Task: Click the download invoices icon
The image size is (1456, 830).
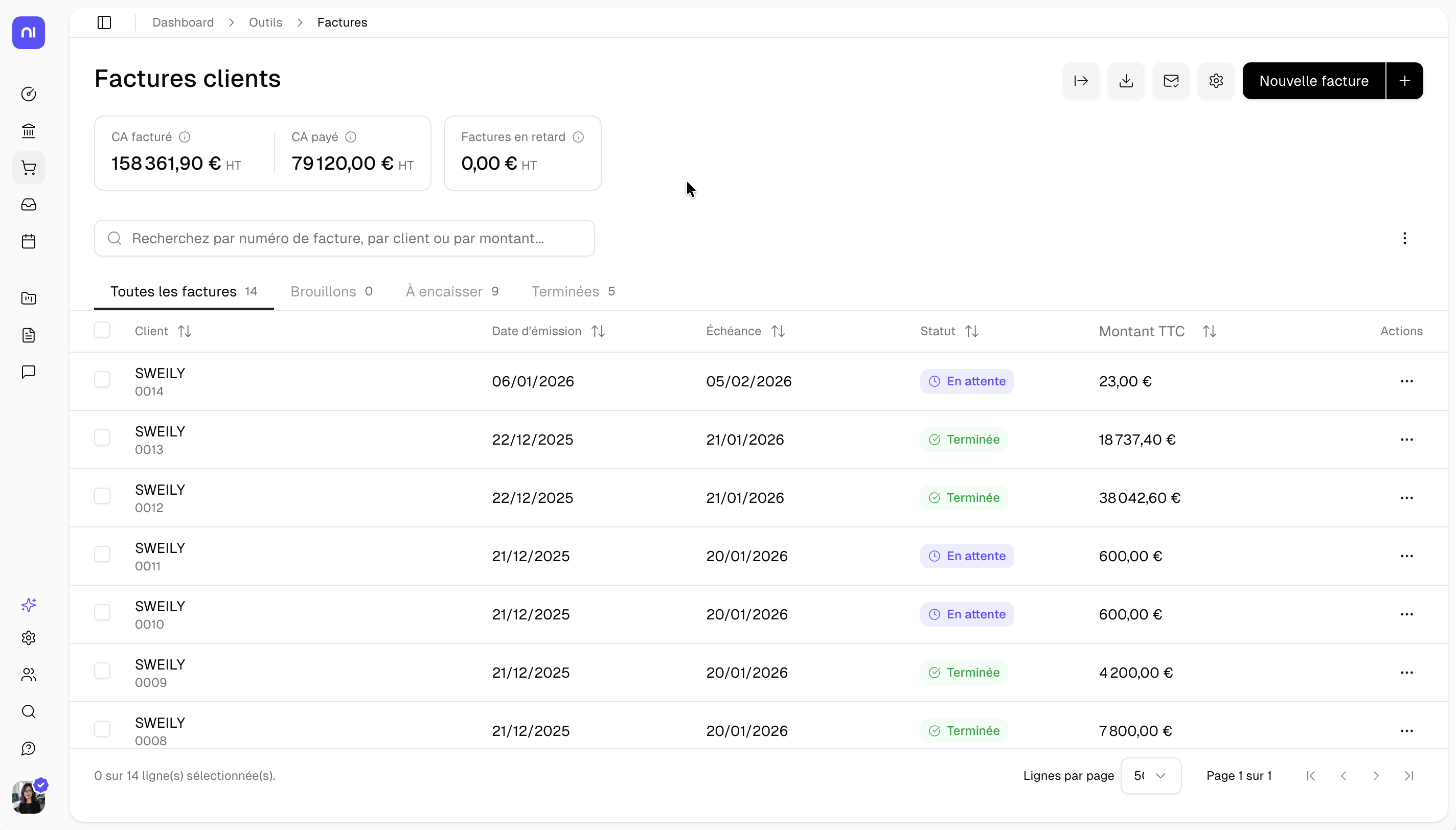Action: 1125,80
